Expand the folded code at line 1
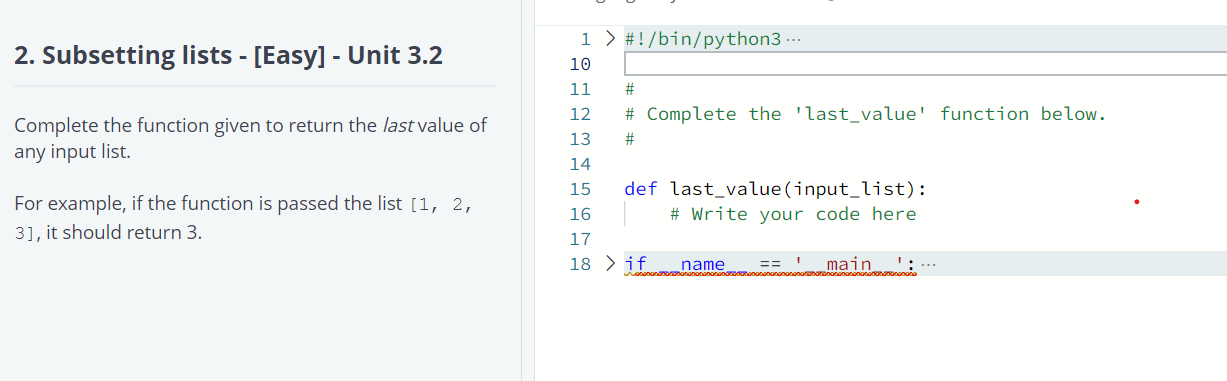1227x381 pixels. tap(610, 39)
